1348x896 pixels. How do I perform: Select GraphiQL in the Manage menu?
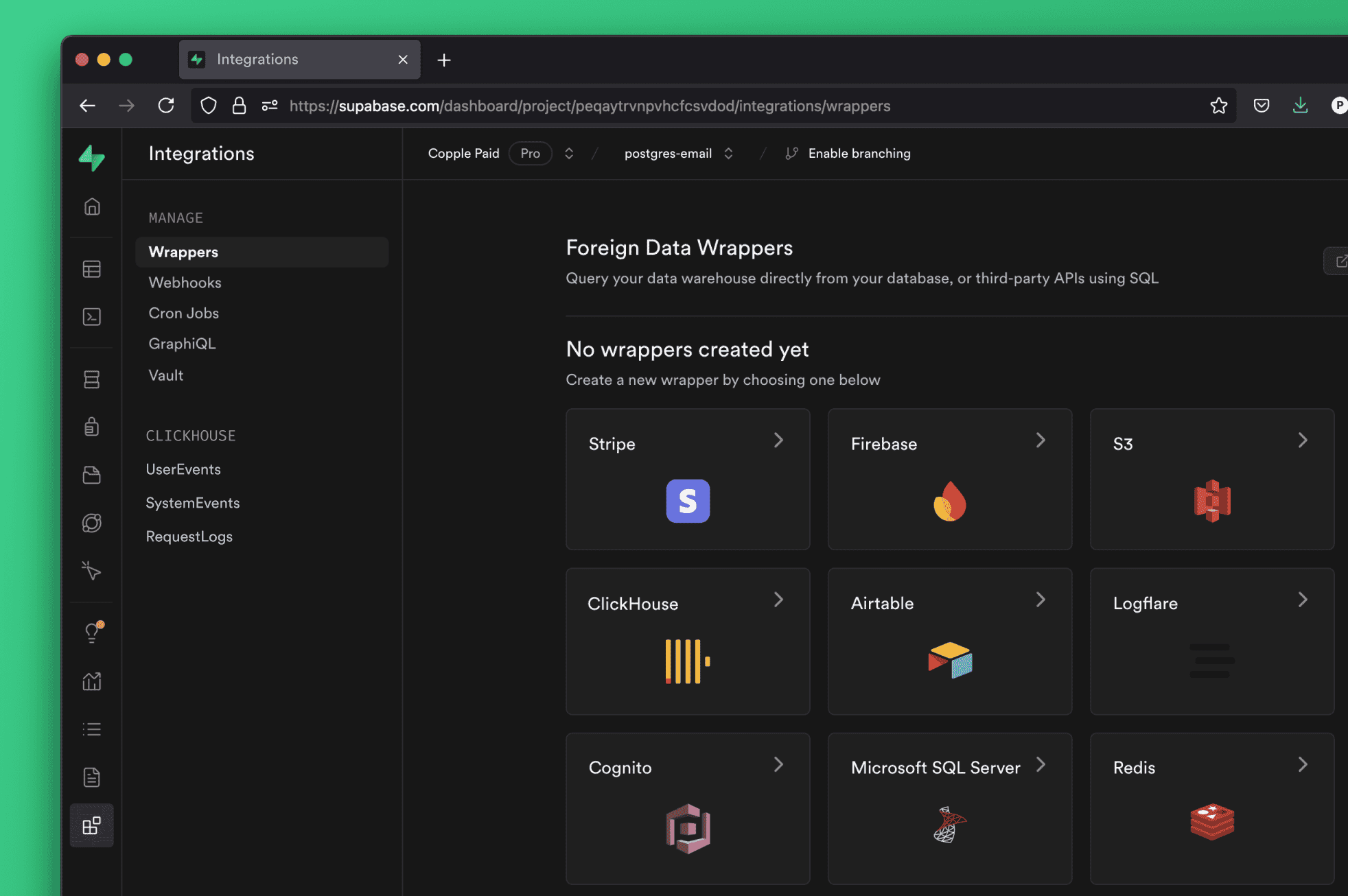(x=182, y=344)
